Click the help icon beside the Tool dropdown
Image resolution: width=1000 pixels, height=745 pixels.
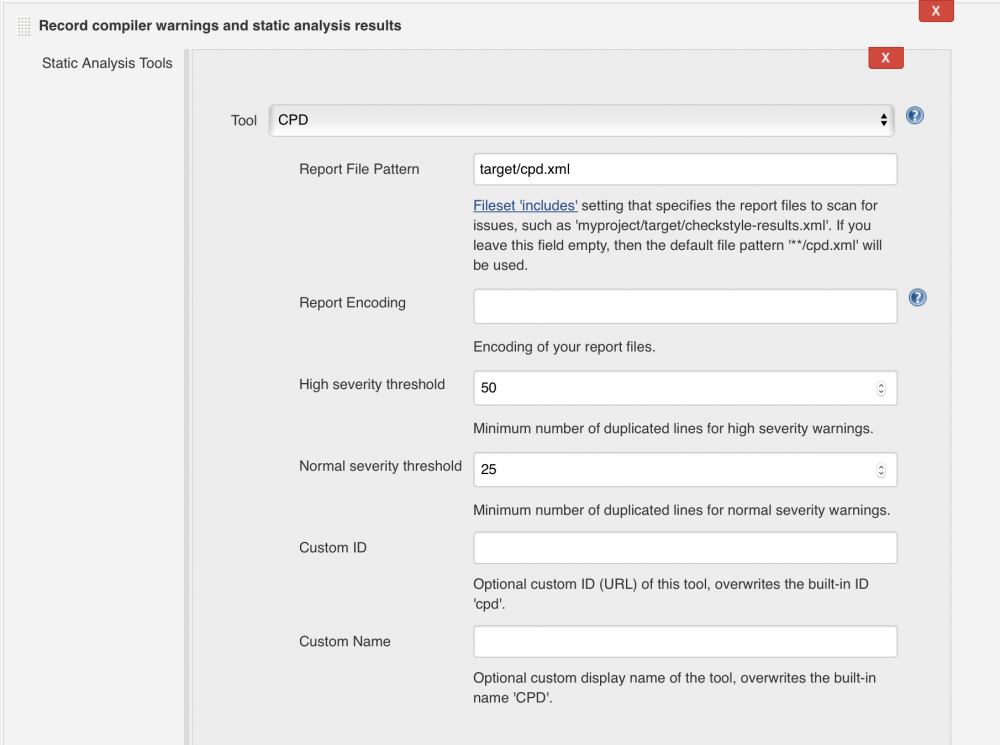pyautogui.click(x=914, y=115)
